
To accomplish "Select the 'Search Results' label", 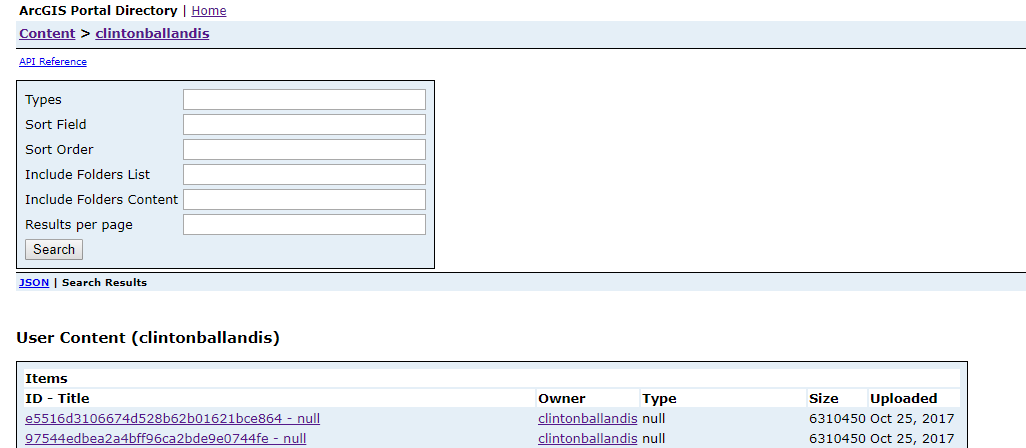I will (x=104, y=283).
